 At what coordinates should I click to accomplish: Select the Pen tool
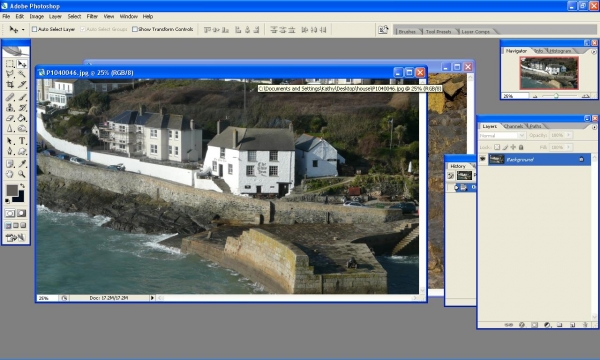coord(10,151)
